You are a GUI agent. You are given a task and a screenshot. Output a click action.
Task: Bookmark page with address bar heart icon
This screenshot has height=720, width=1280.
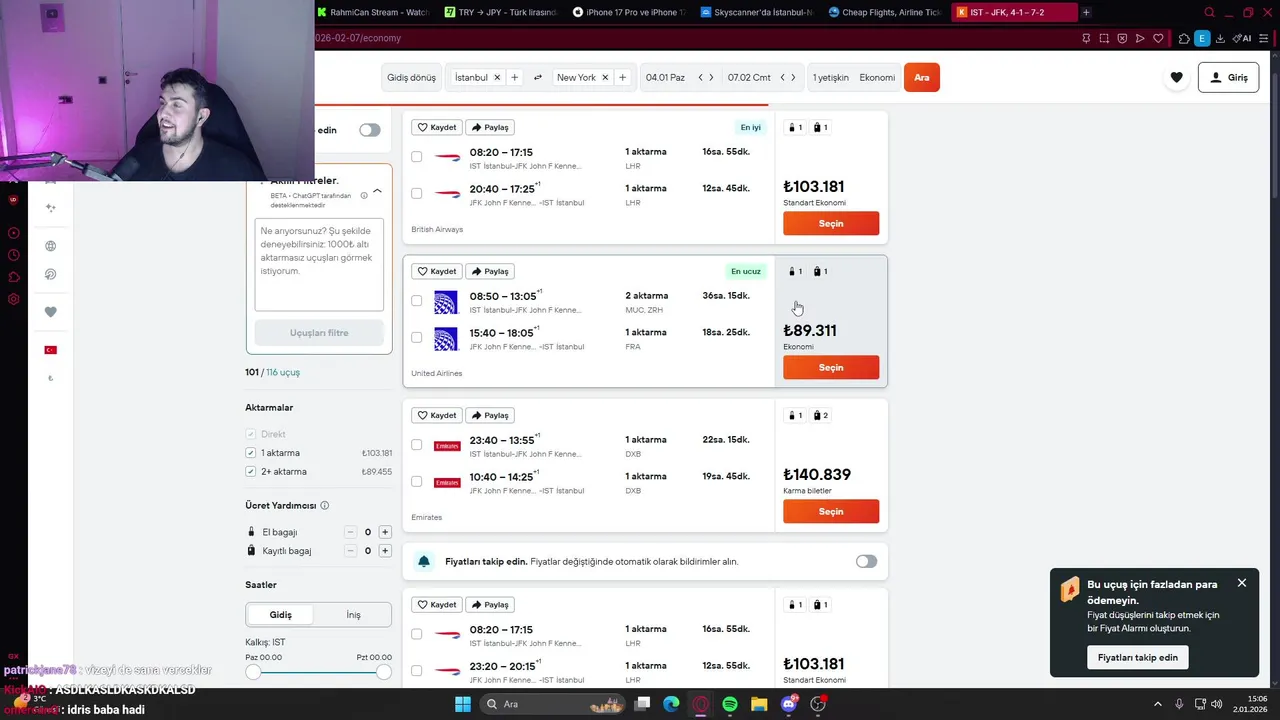(1158, 38)
